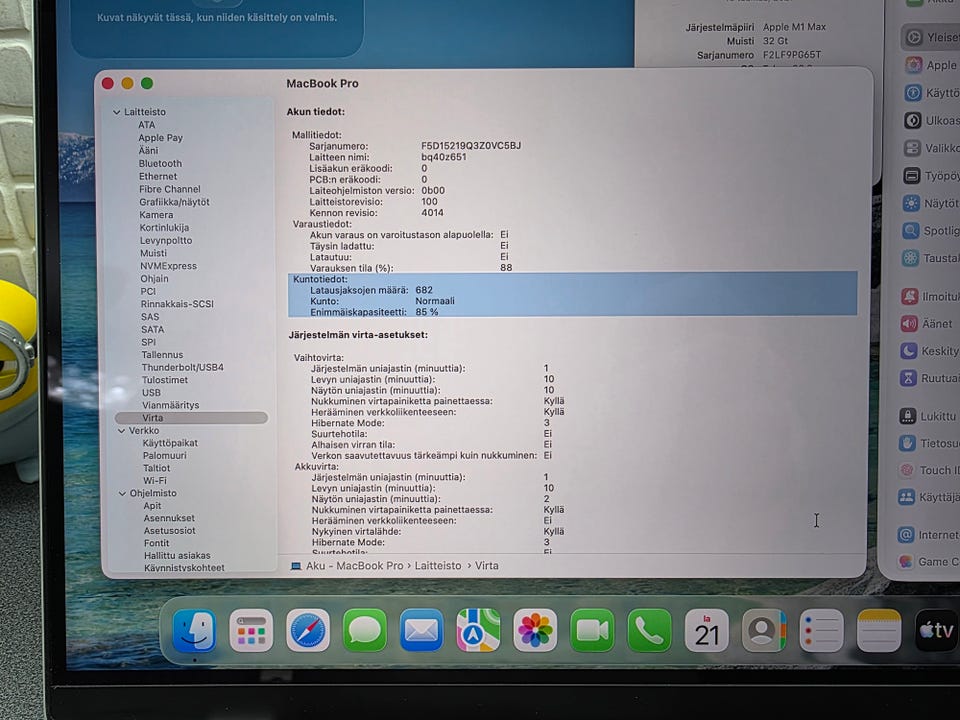Select Kamera in hardware list

coord(156,215)
